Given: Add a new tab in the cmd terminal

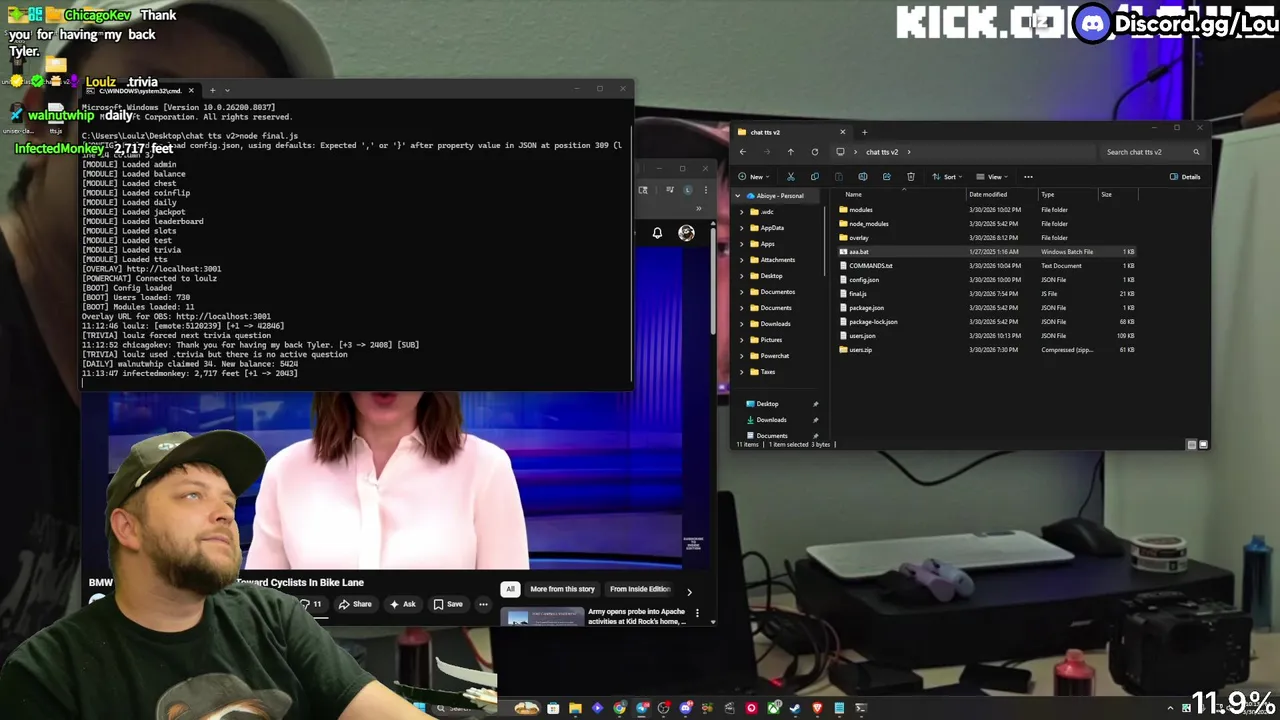Looking at the screenshot, I should coord(212,90).
